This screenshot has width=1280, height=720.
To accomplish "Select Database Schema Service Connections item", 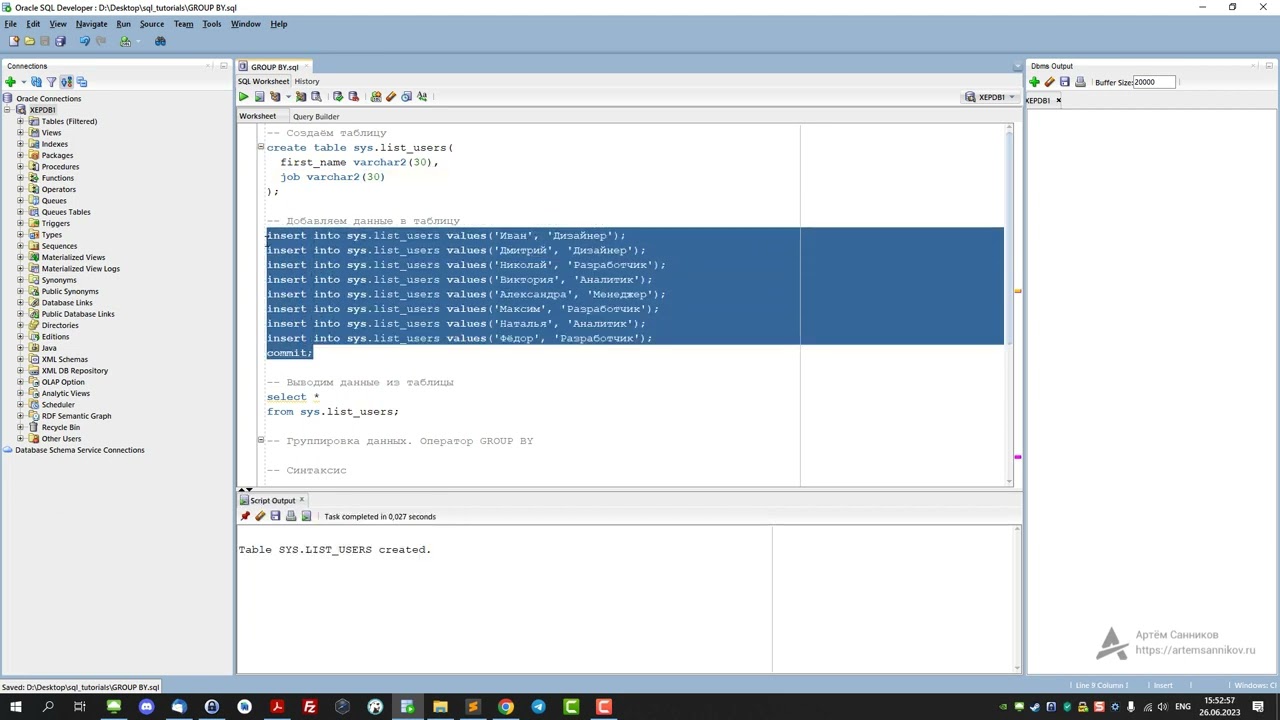I will [79, 450].
